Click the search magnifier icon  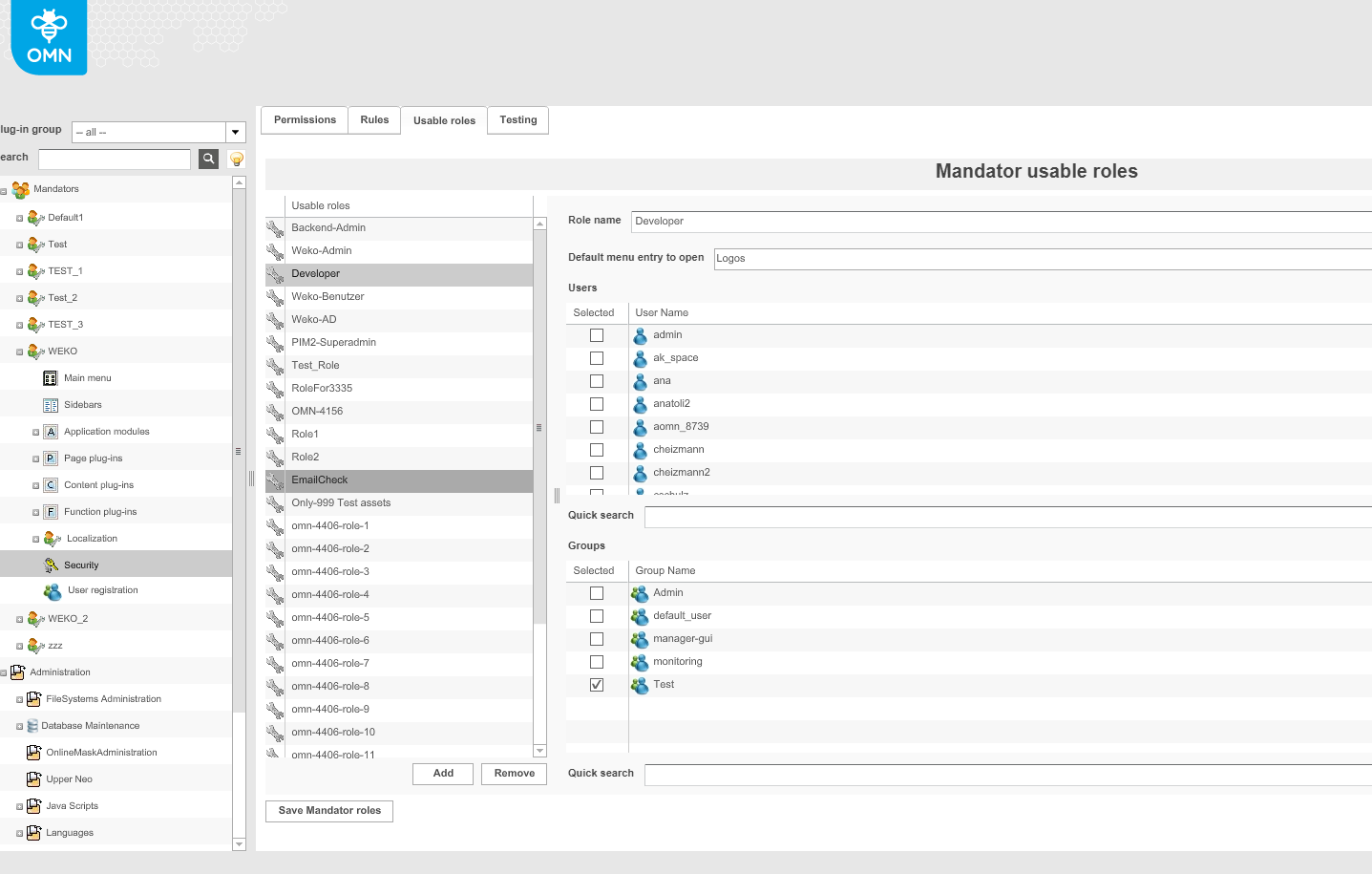click(x=208, y=159)
